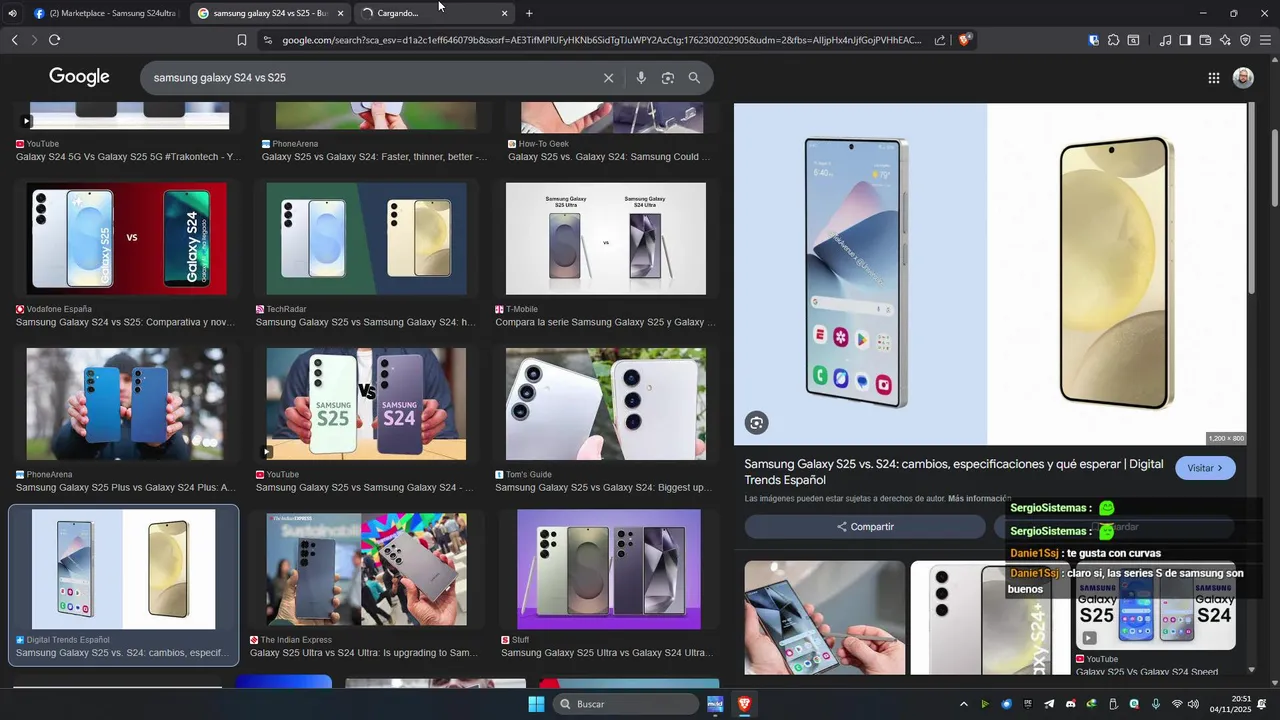Select the Tom's Guide camera closeup thumbnail
Viewport: 1280px width, 720px height.
(x=606, y=404)
